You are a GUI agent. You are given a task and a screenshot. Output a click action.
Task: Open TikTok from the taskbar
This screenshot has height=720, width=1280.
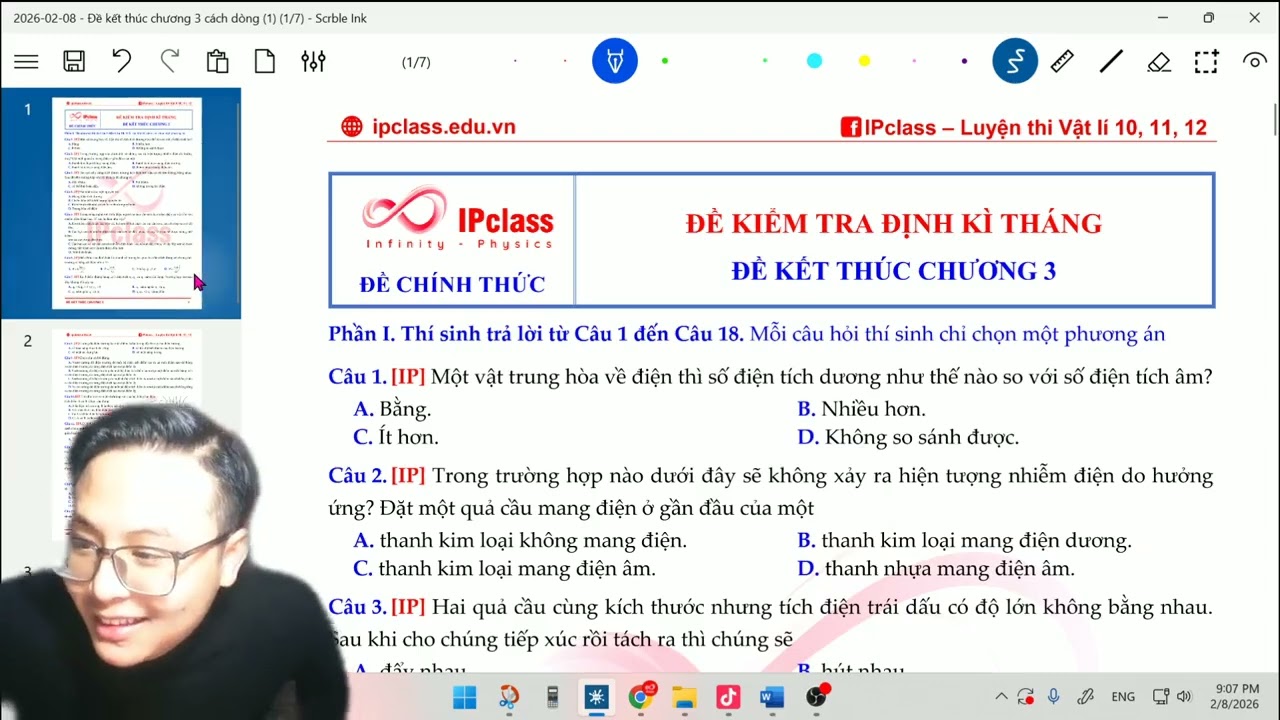tap(728, 696)
